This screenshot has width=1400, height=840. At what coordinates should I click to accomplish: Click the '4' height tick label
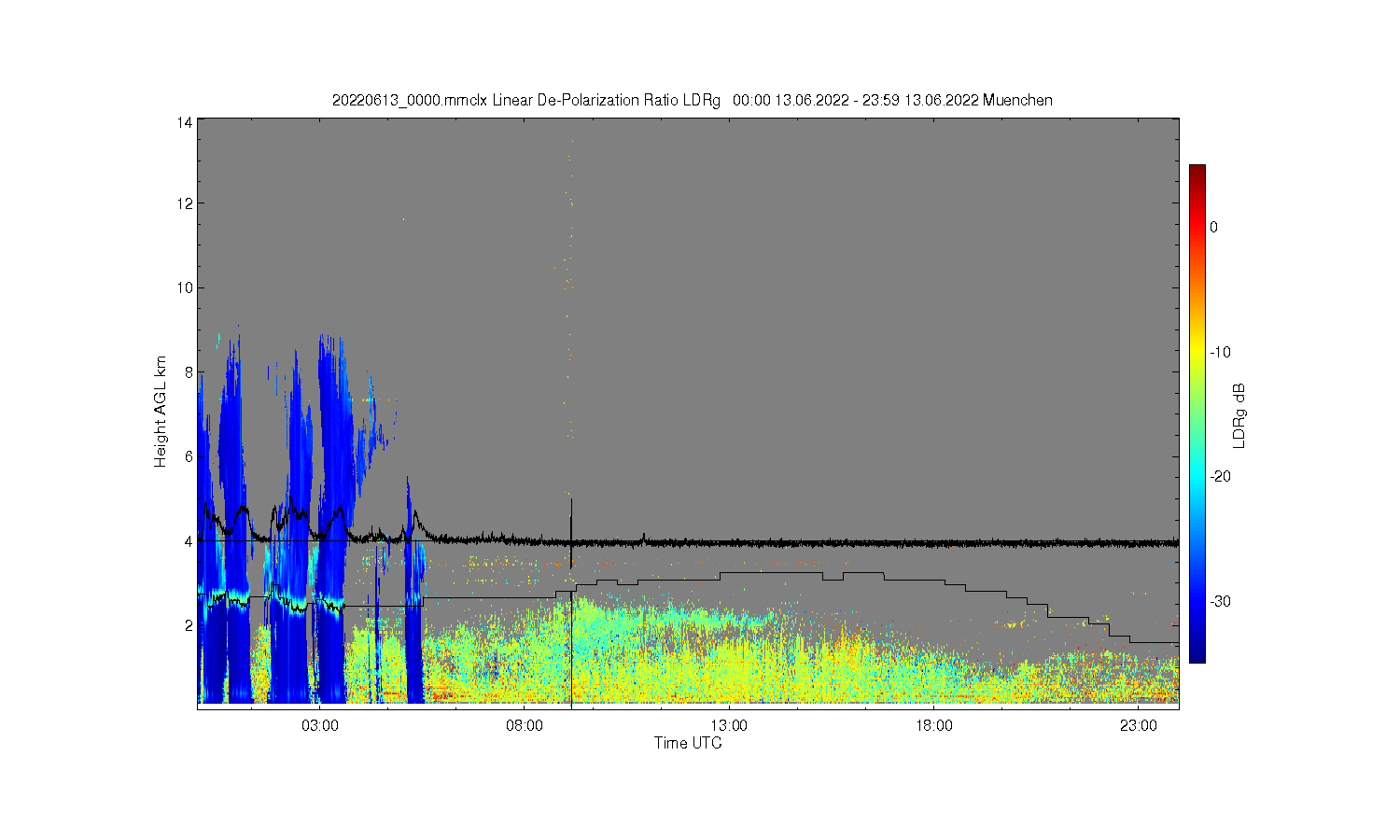click(189, 541)
